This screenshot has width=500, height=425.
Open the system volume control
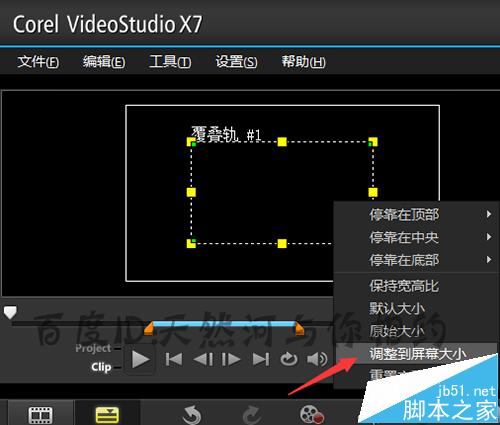[317, 359]
